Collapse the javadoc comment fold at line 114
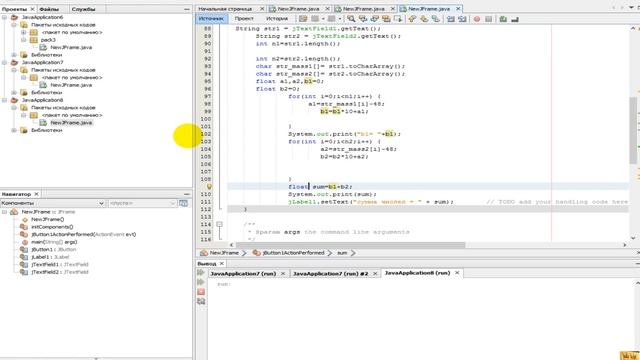 coord(219,224)
